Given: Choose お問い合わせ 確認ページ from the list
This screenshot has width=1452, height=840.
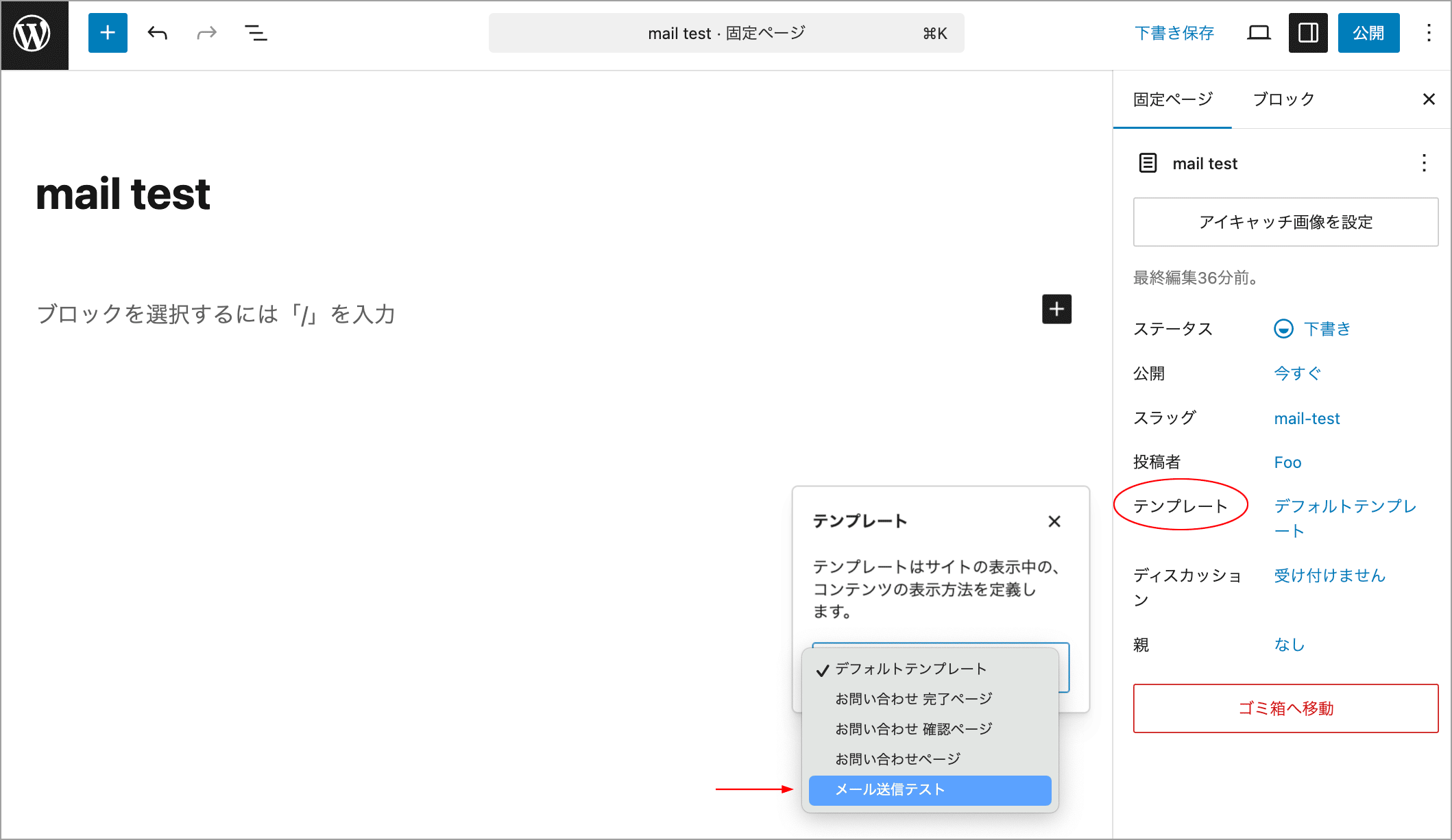Looking at the screenshot, I should (x=913, y=729).
